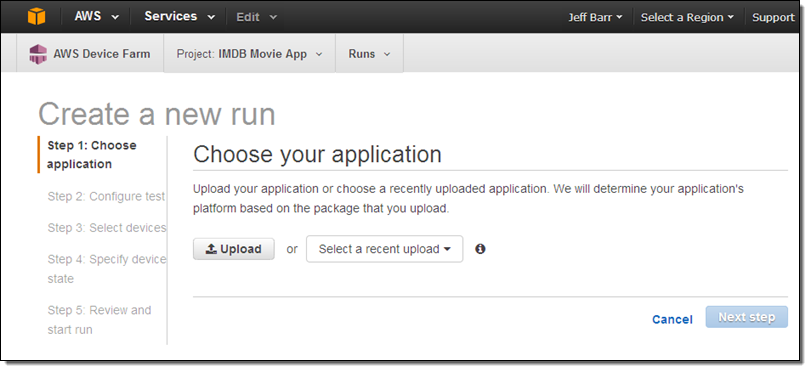Open the Support menu
Image resolution: width=810 pixels, height=371 pixels.
tap(773, 17)
